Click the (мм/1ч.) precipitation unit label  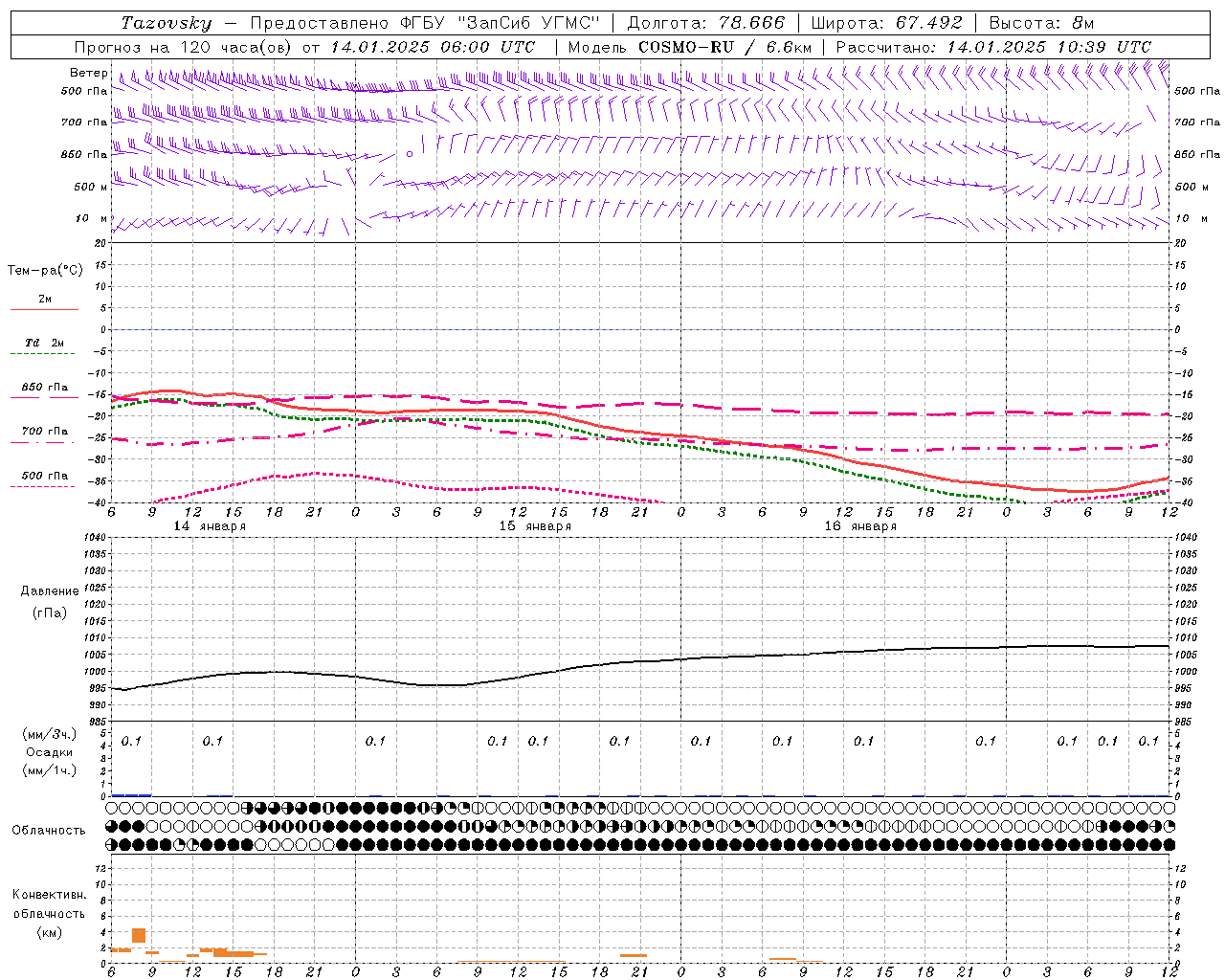[x=48, y=770]
